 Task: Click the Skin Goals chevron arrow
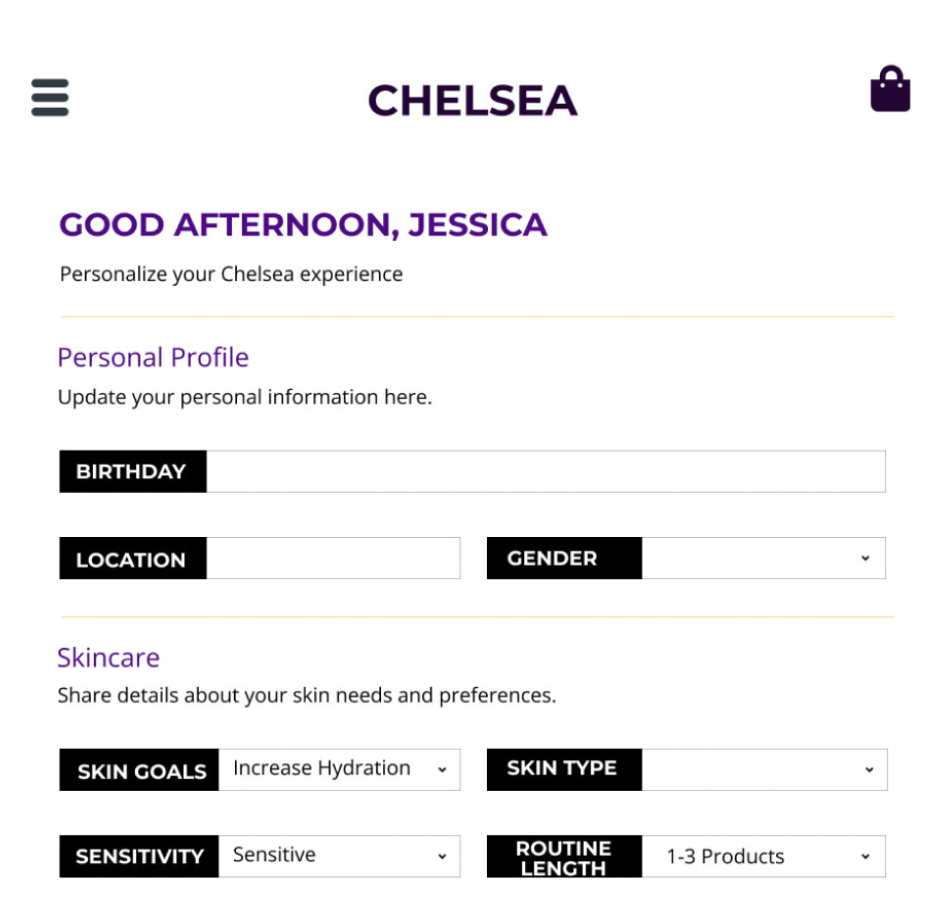[x=442, y=770]
